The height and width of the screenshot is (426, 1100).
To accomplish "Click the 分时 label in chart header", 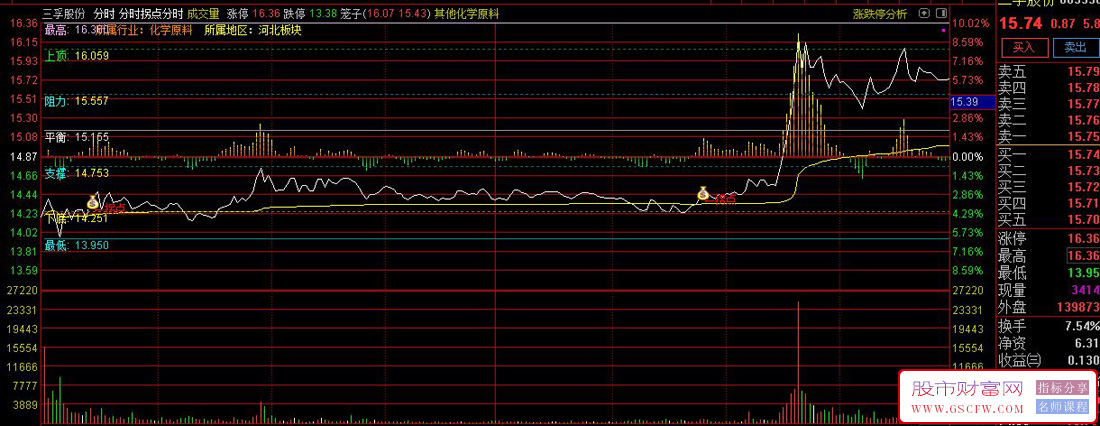I will tap(104, 13).
